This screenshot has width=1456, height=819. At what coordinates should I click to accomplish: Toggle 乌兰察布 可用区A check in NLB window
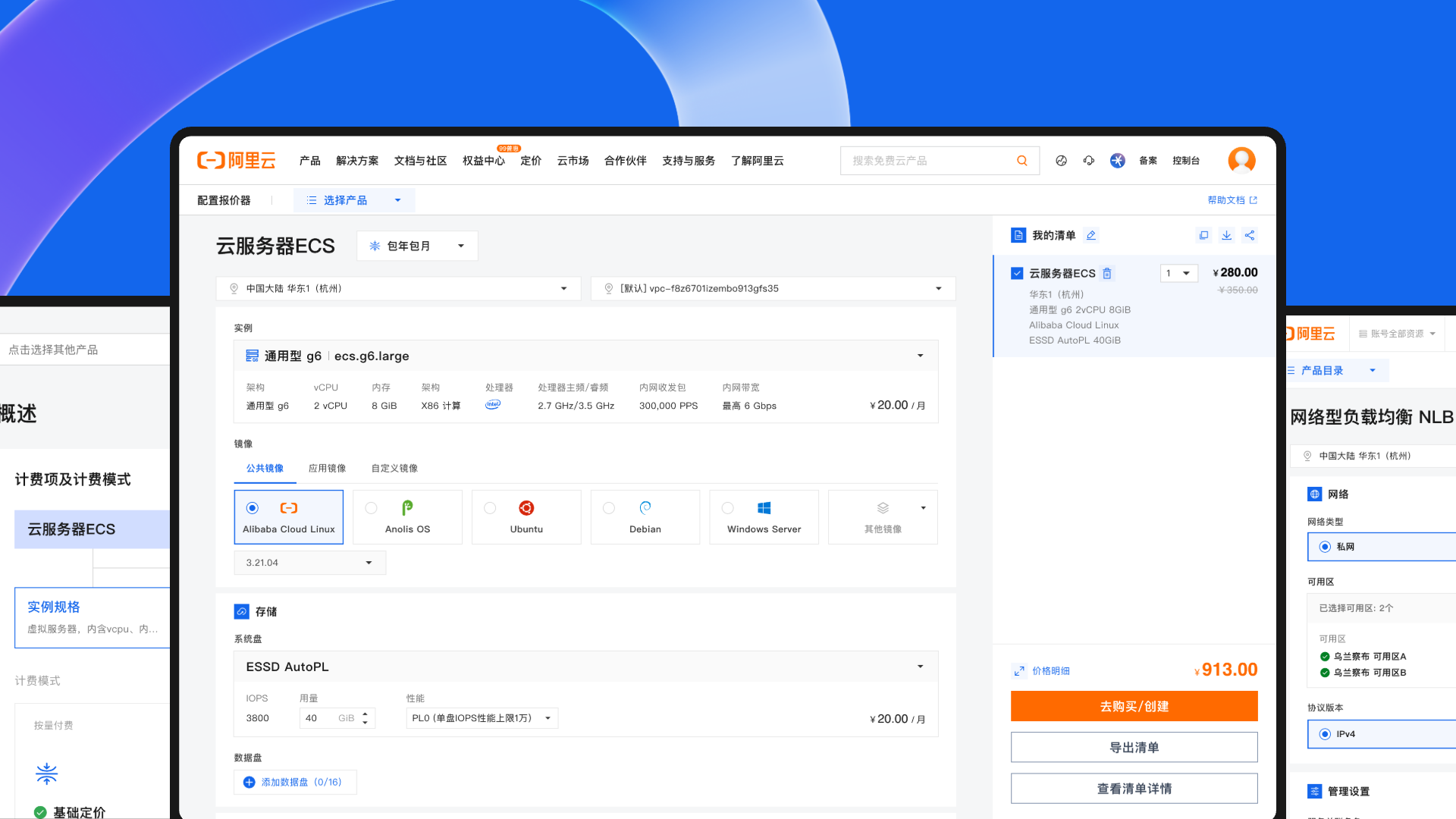(x=1325, y=657)
